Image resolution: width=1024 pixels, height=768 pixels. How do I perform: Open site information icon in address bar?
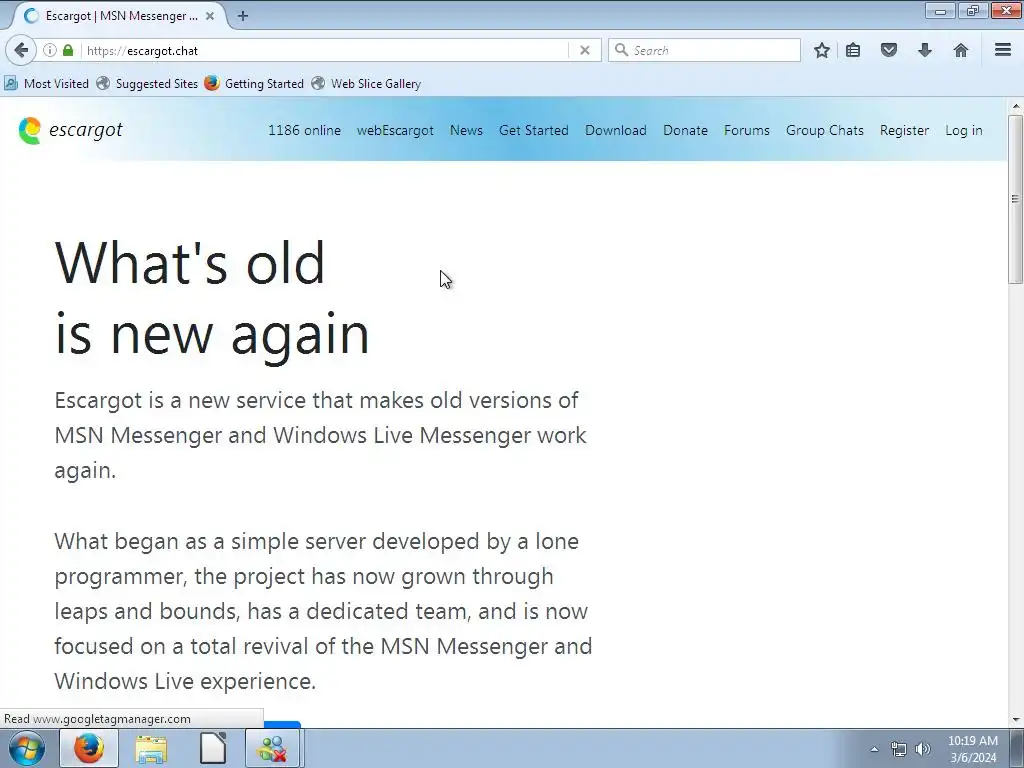[50, 50]
